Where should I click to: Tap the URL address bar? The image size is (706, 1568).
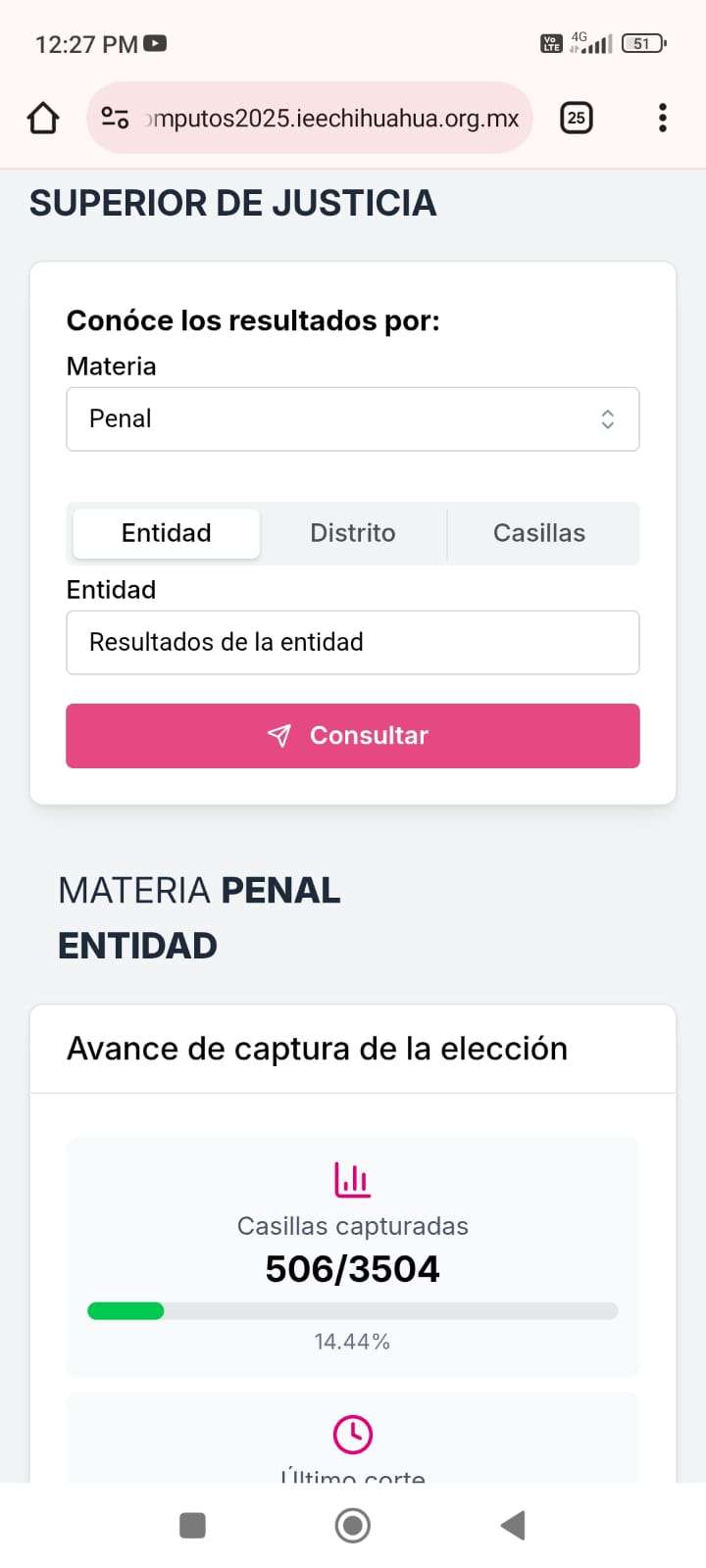333,119
